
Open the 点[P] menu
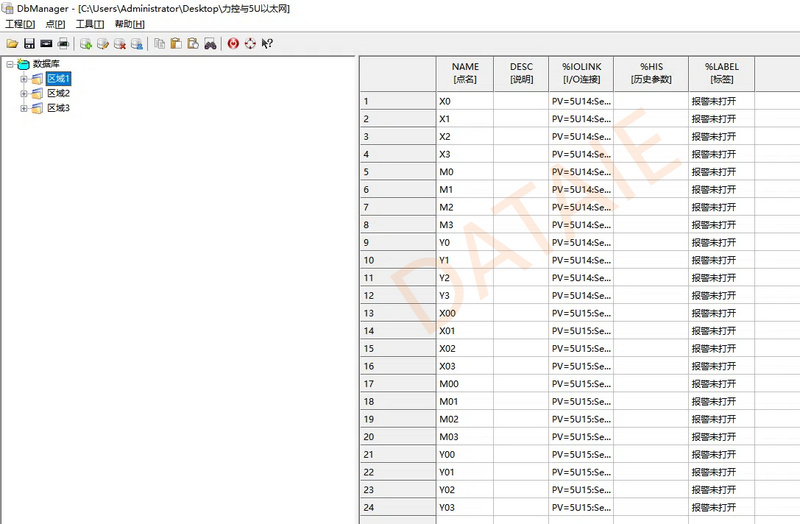[x=55, y=24]
